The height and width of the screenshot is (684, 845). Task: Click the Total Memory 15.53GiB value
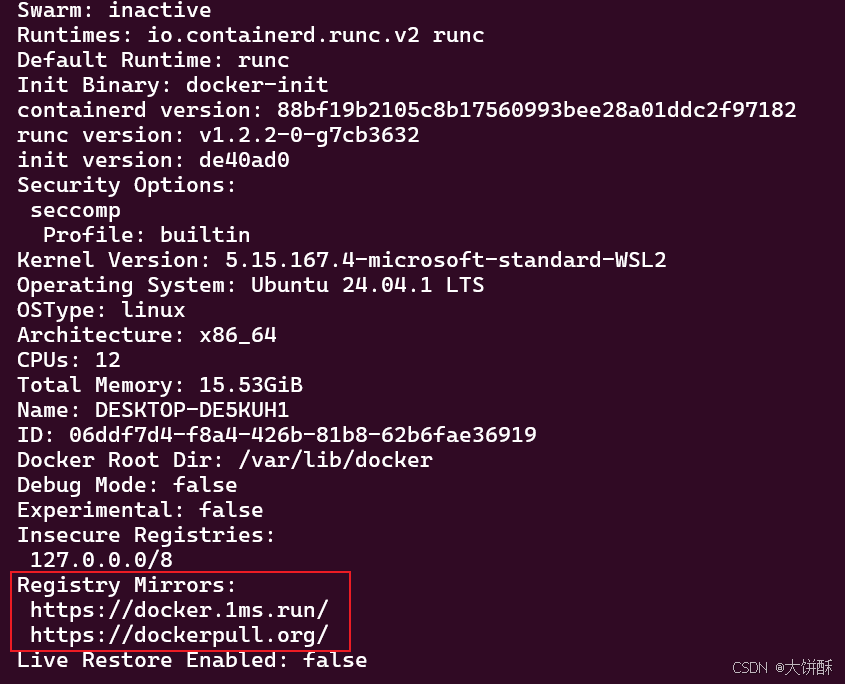pos(251,385)
